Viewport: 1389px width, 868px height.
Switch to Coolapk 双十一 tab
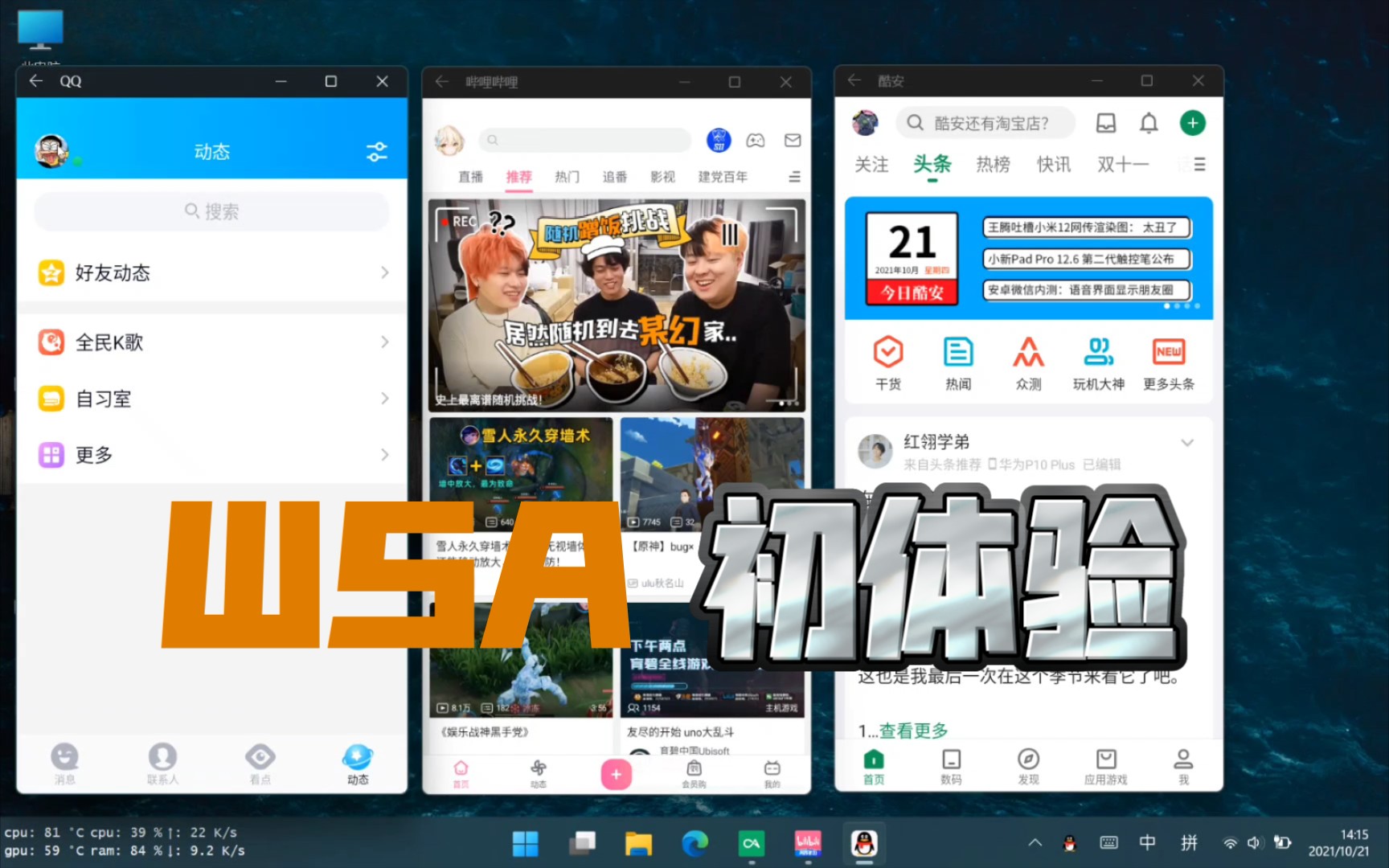tap(1124, 165)
